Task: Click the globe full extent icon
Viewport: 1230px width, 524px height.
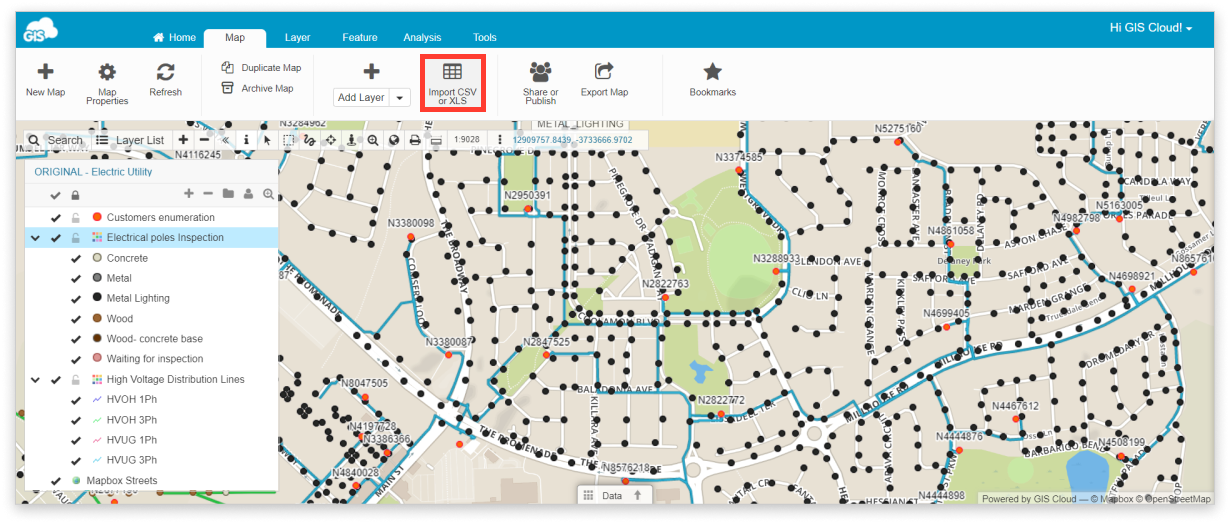Action: point(393,140)
